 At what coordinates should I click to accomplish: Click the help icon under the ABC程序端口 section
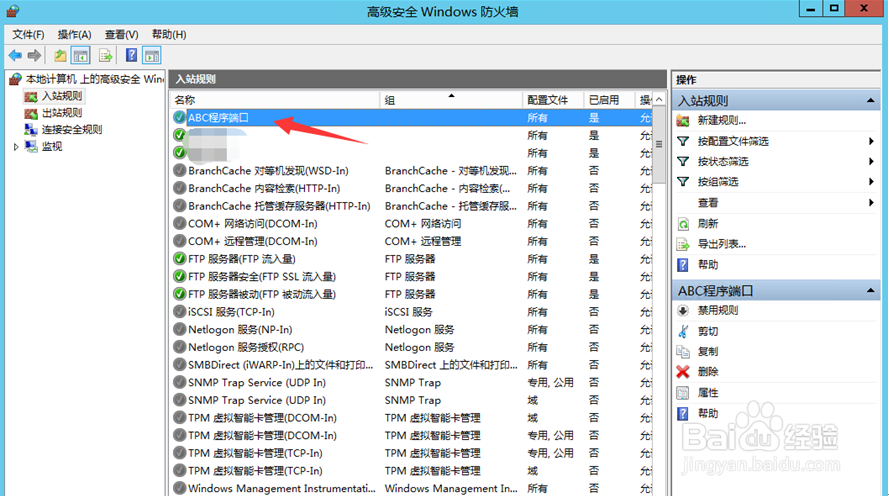coord(683,413)
